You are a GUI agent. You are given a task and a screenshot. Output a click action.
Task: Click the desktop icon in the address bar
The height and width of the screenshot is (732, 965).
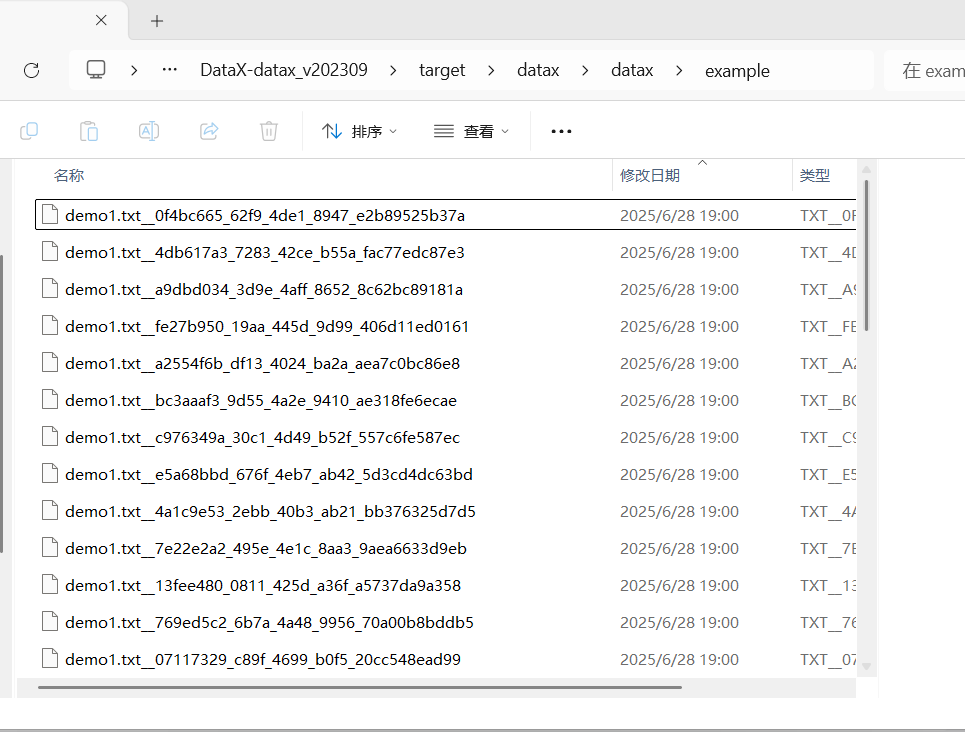coord(95,70)
